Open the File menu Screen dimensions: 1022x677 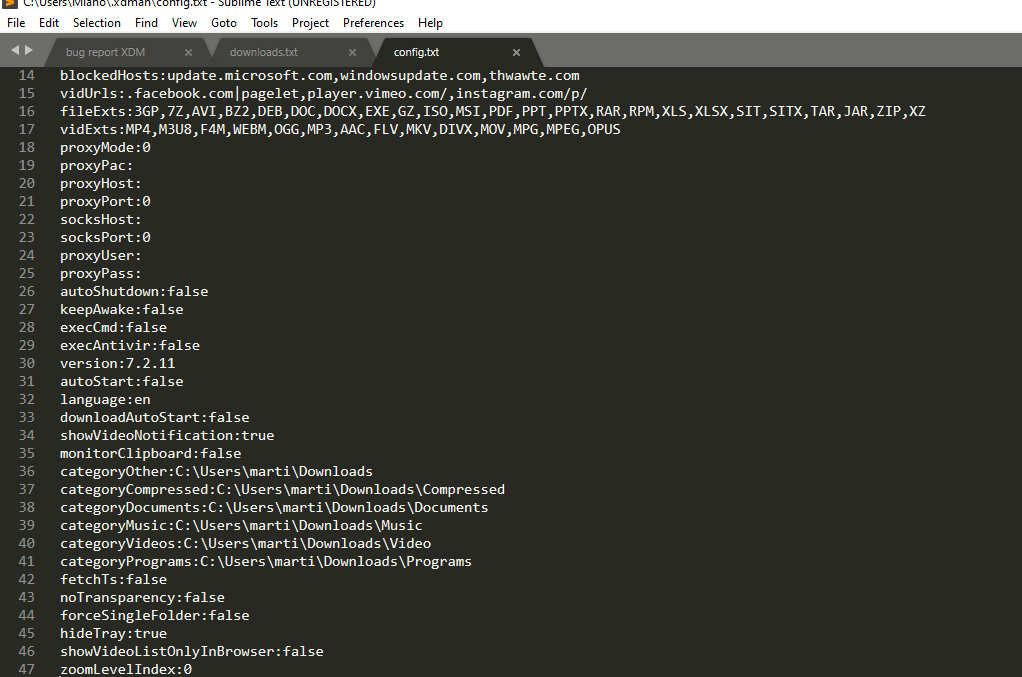15,22
